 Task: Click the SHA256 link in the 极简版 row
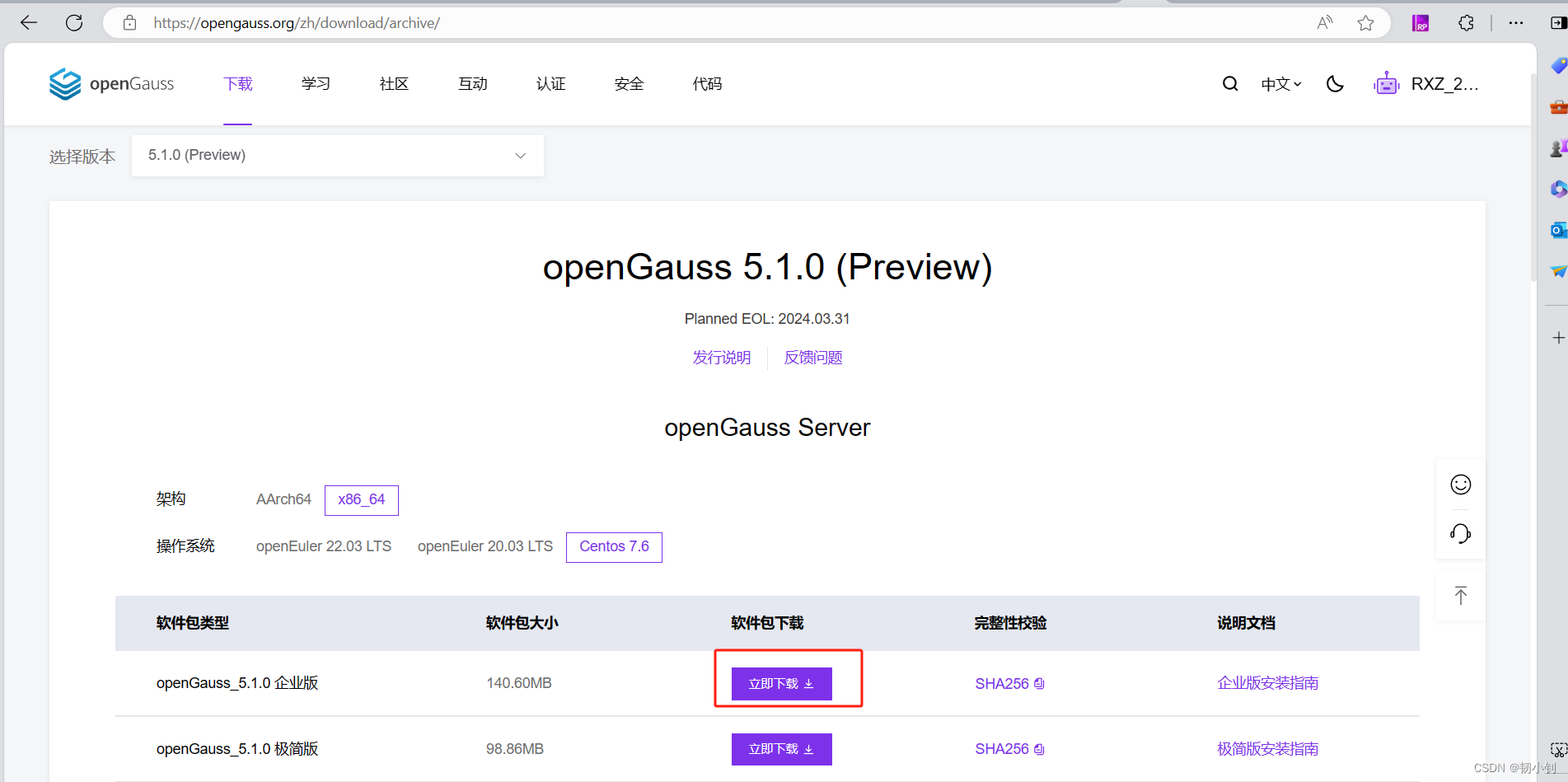coord(1002,749)
